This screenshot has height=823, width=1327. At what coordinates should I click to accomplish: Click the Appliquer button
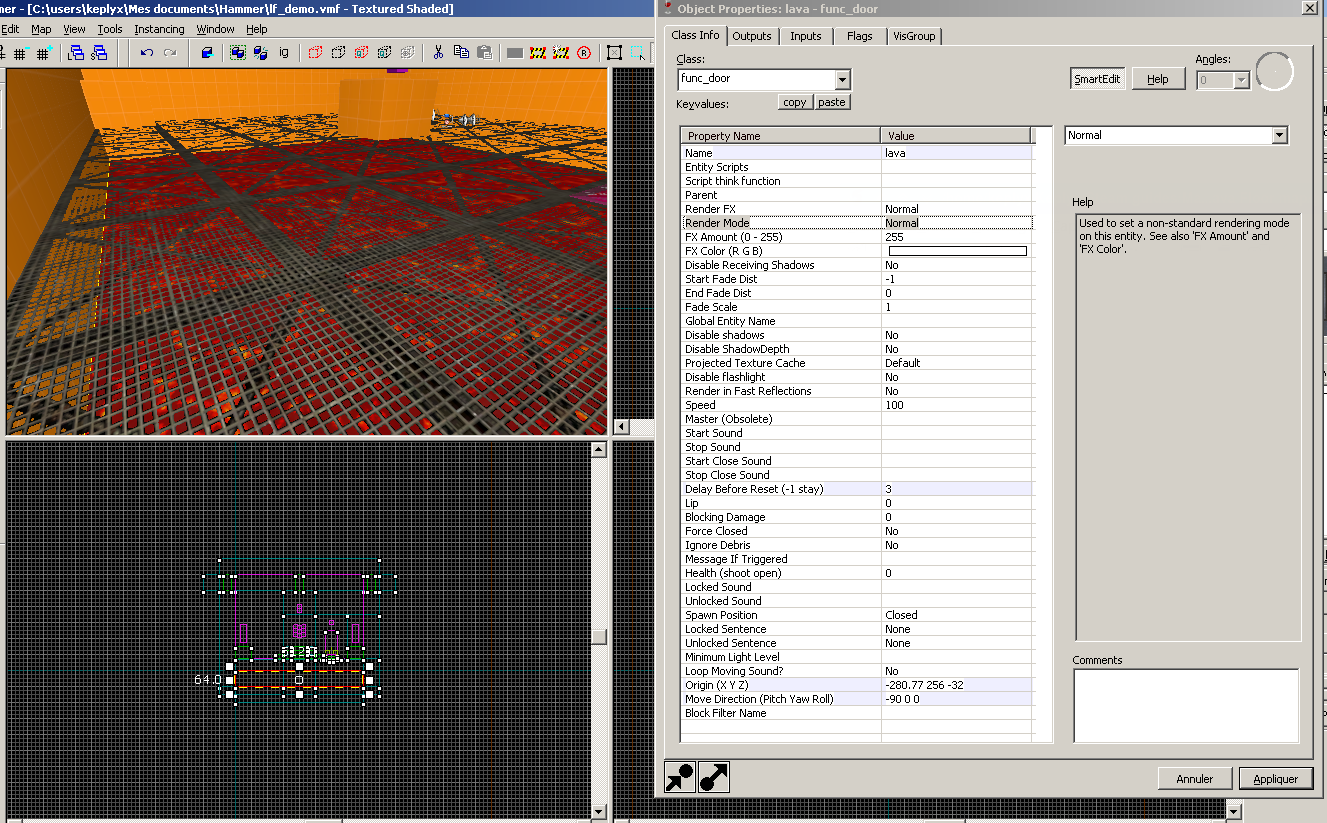point(1275,779)
